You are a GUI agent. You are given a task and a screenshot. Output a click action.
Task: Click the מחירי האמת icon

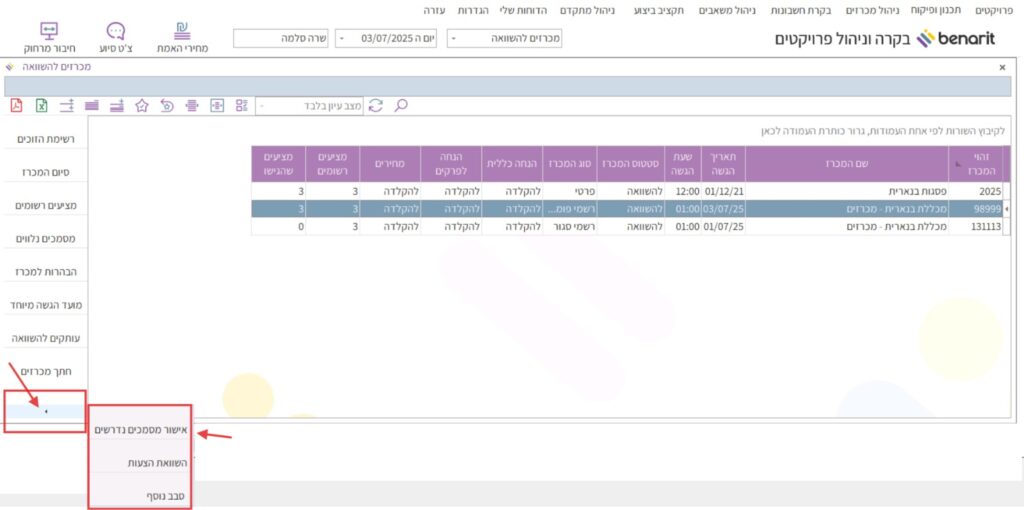click(x=182, y=37)
